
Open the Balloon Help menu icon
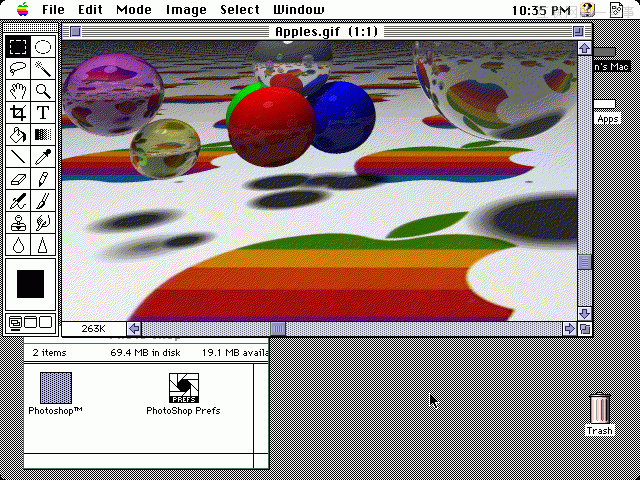[x=587, y=9]
